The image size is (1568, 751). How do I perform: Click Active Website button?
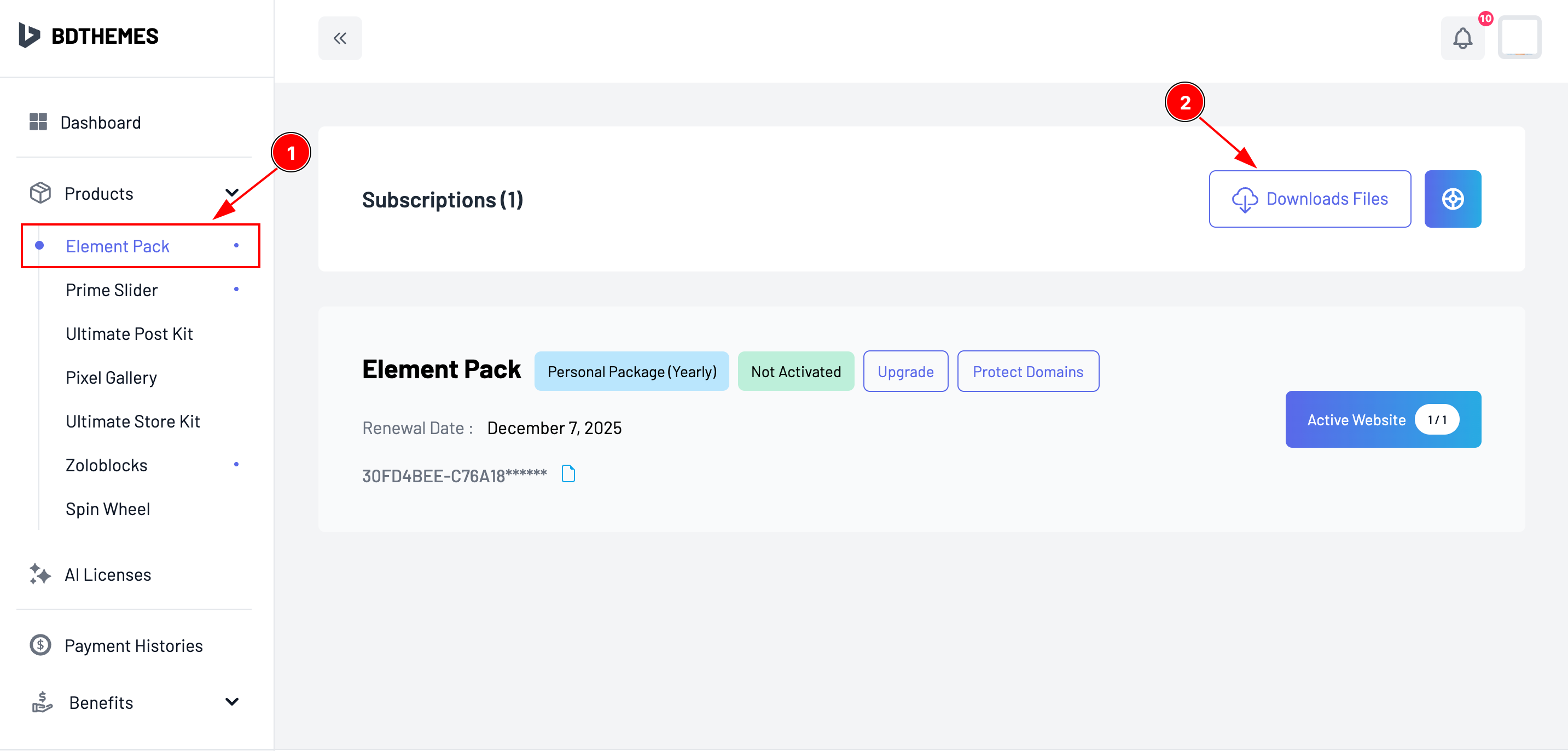point(1383,420)
